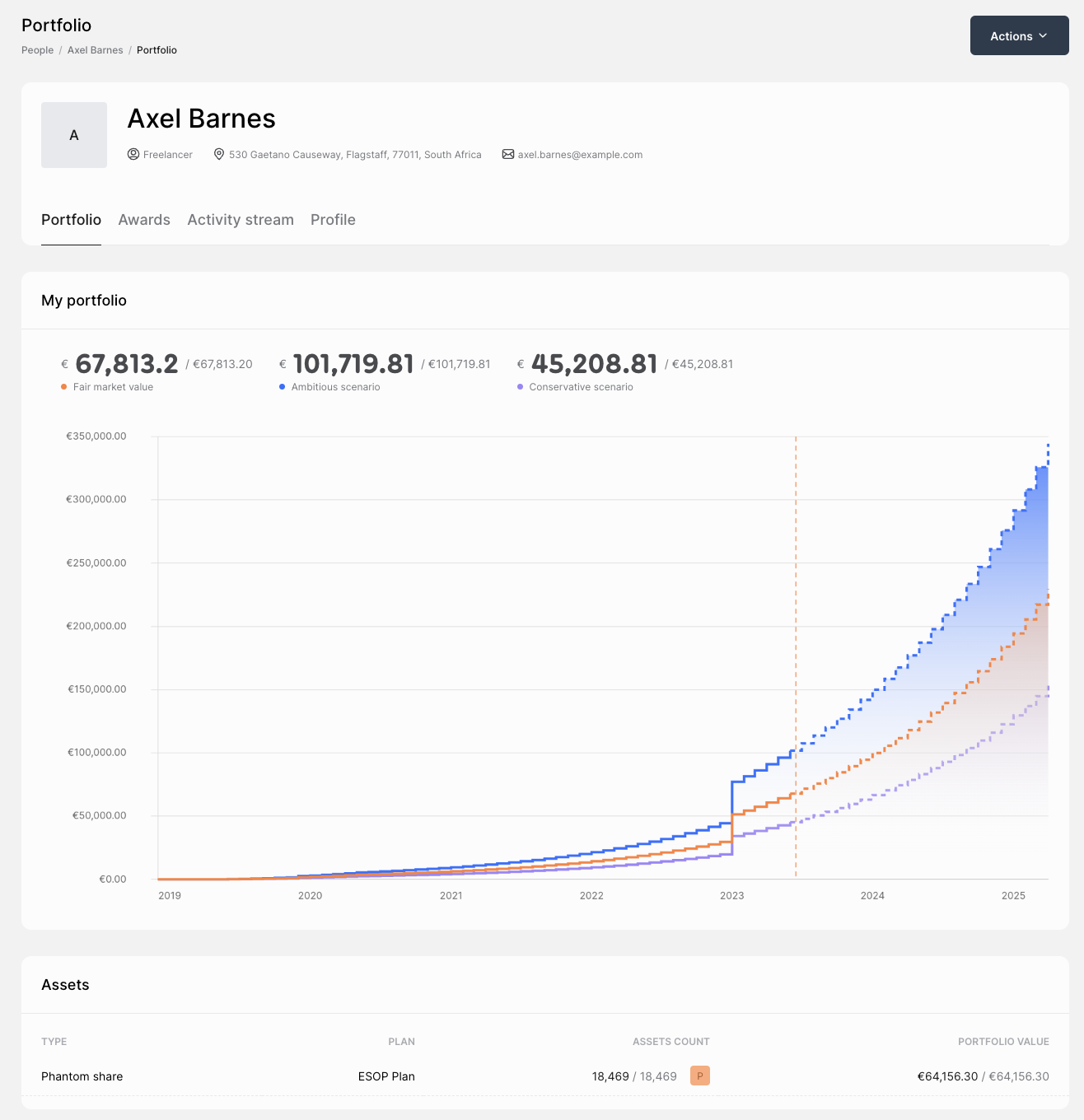
Task: Open the People breadcrumb link
Action: pyautogui.click(x=37, y=50)
